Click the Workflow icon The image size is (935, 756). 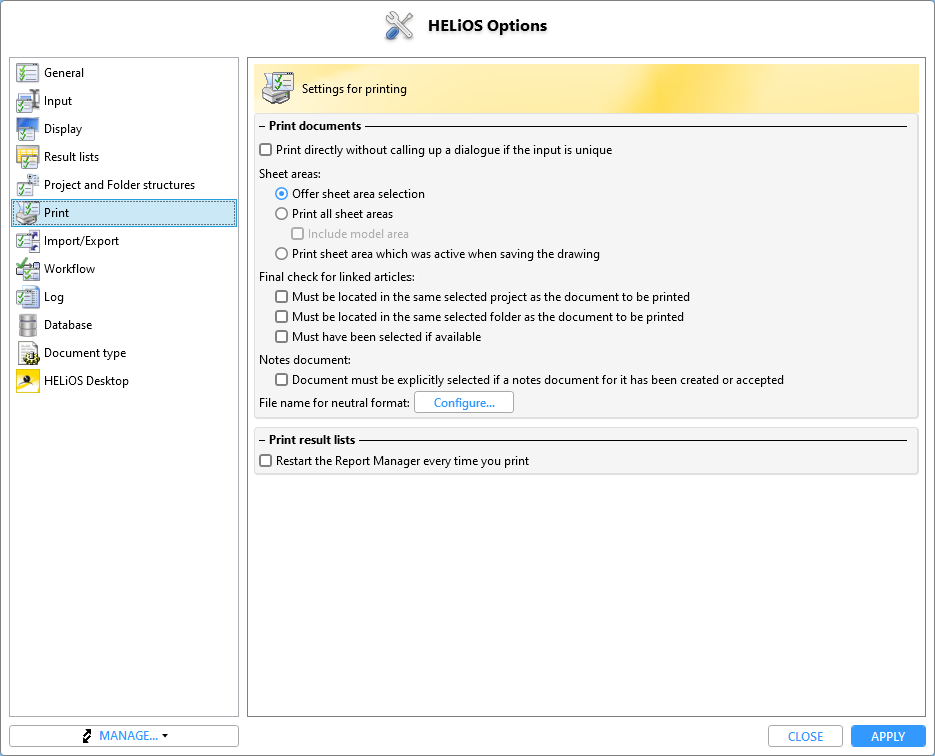[x=27, y=269]
